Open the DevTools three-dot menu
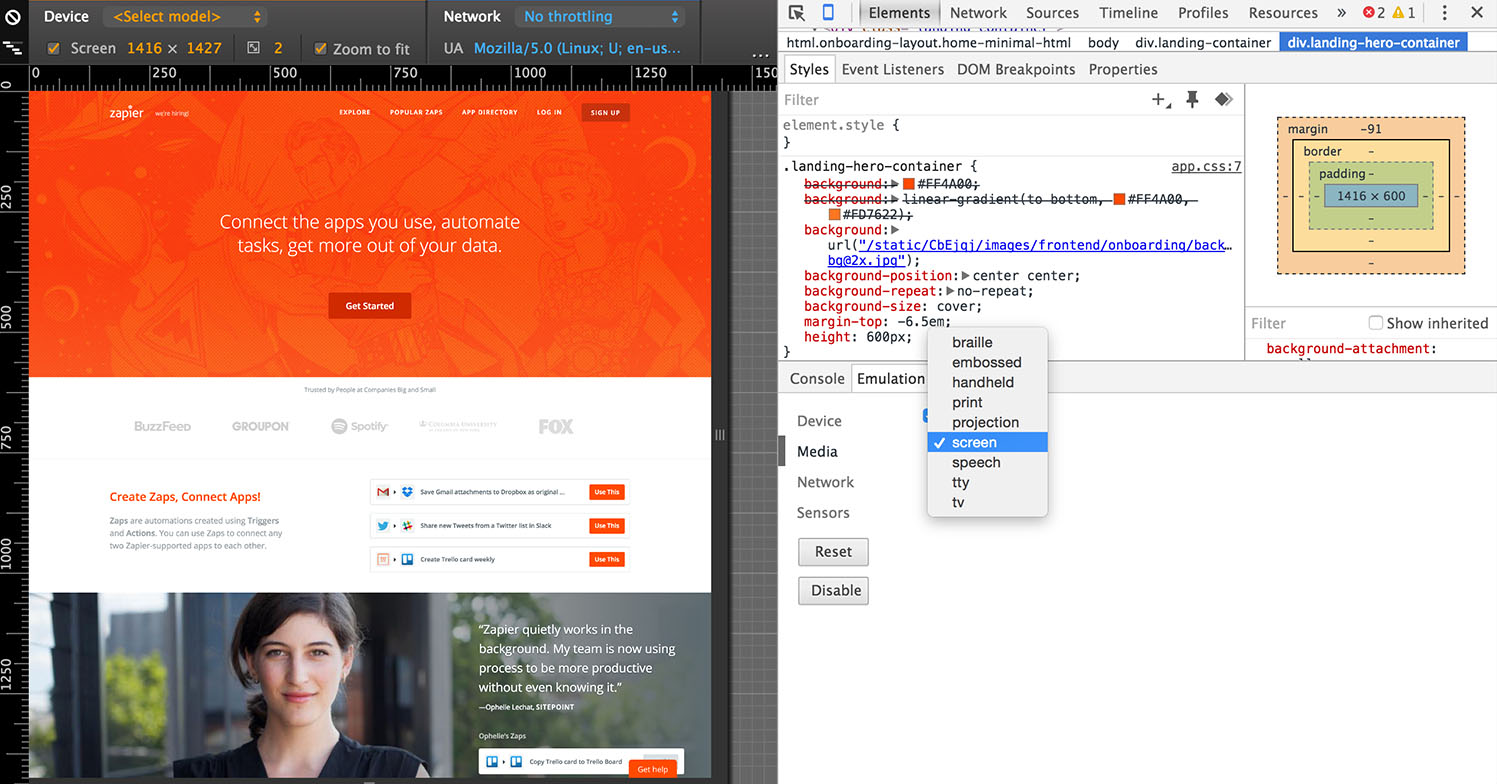The width and height of the screenshot is (1497, 784). click(x=1445, y=12)
